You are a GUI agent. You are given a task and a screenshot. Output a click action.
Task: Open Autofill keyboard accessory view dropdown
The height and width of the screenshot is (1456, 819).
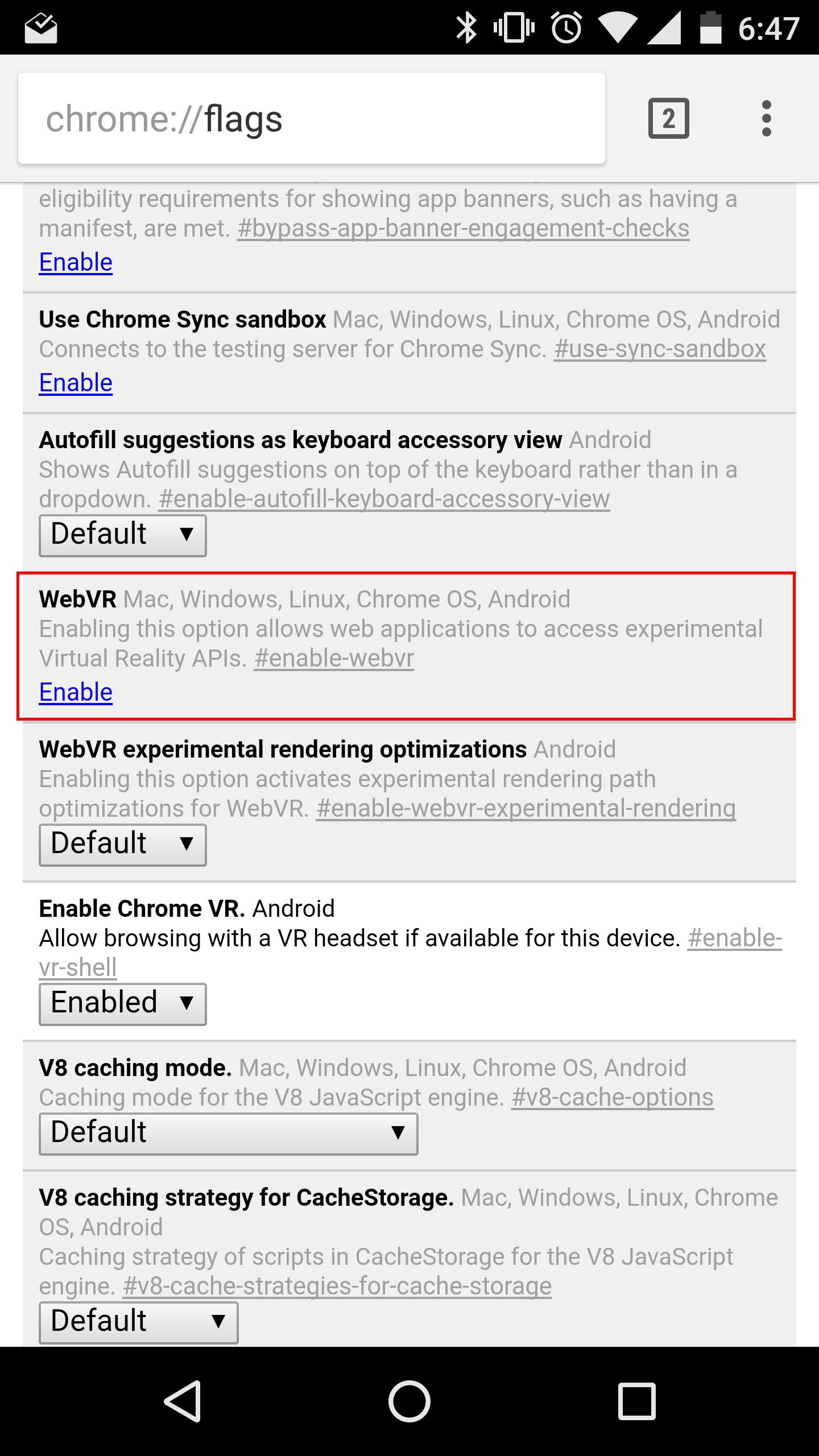pyautogui.click(x=122, y=535)
